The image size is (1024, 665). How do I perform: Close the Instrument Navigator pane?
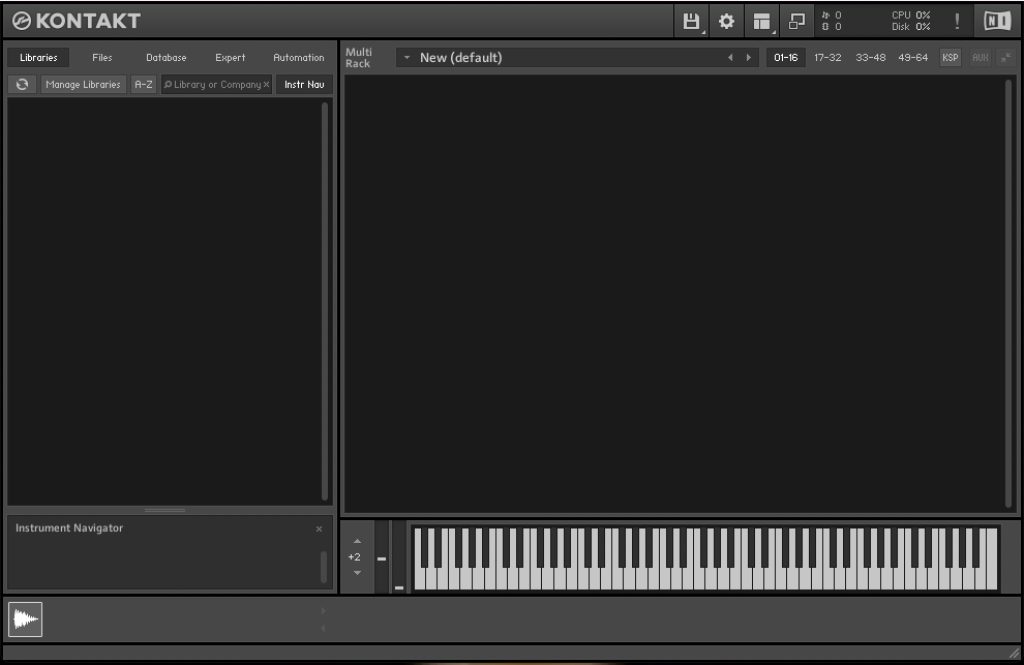click(319, 529)
